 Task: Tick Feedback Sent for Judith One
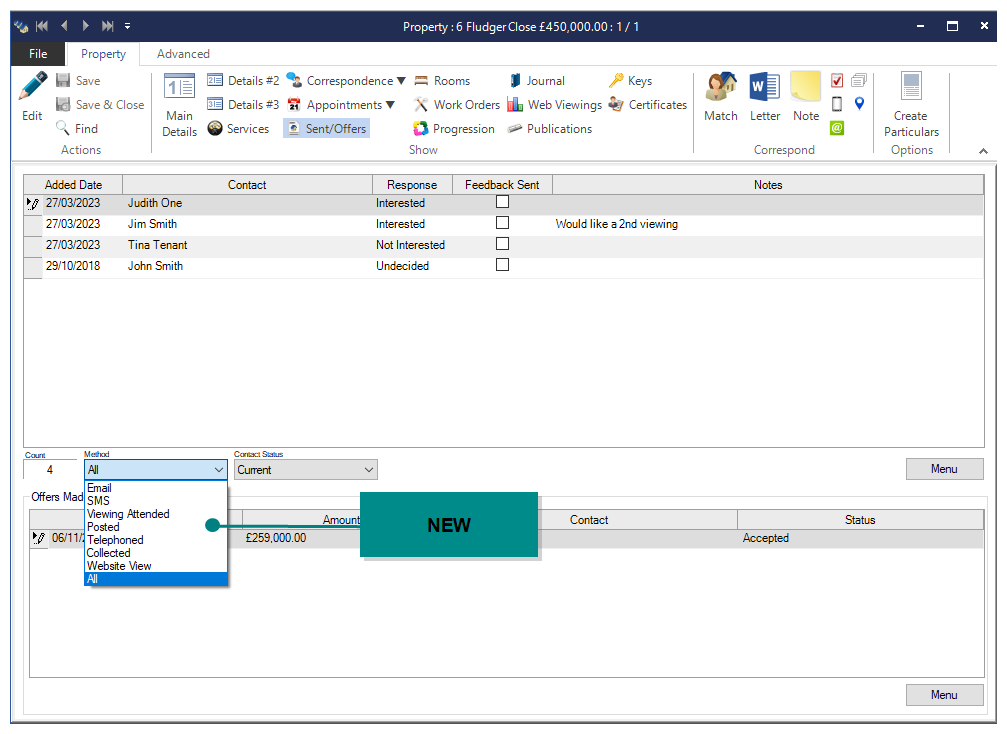pos(503,202)
